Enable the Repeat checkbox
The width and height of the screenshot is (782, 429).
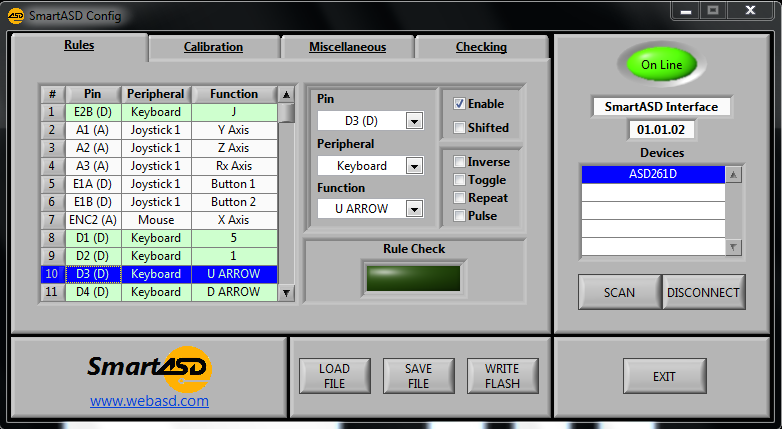click(x=459, y=198)
